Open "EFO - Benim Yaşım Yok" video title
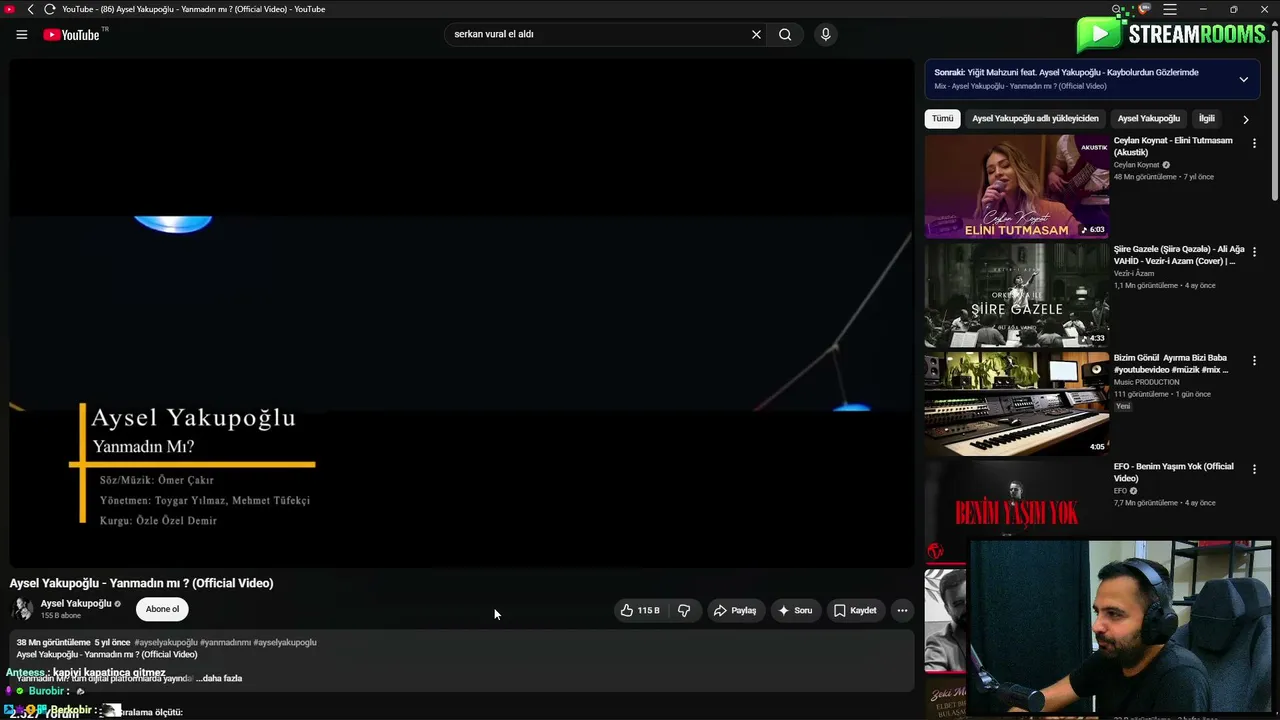The width and height of the screenshot is (1280, 720). (x=1173, y=472)
